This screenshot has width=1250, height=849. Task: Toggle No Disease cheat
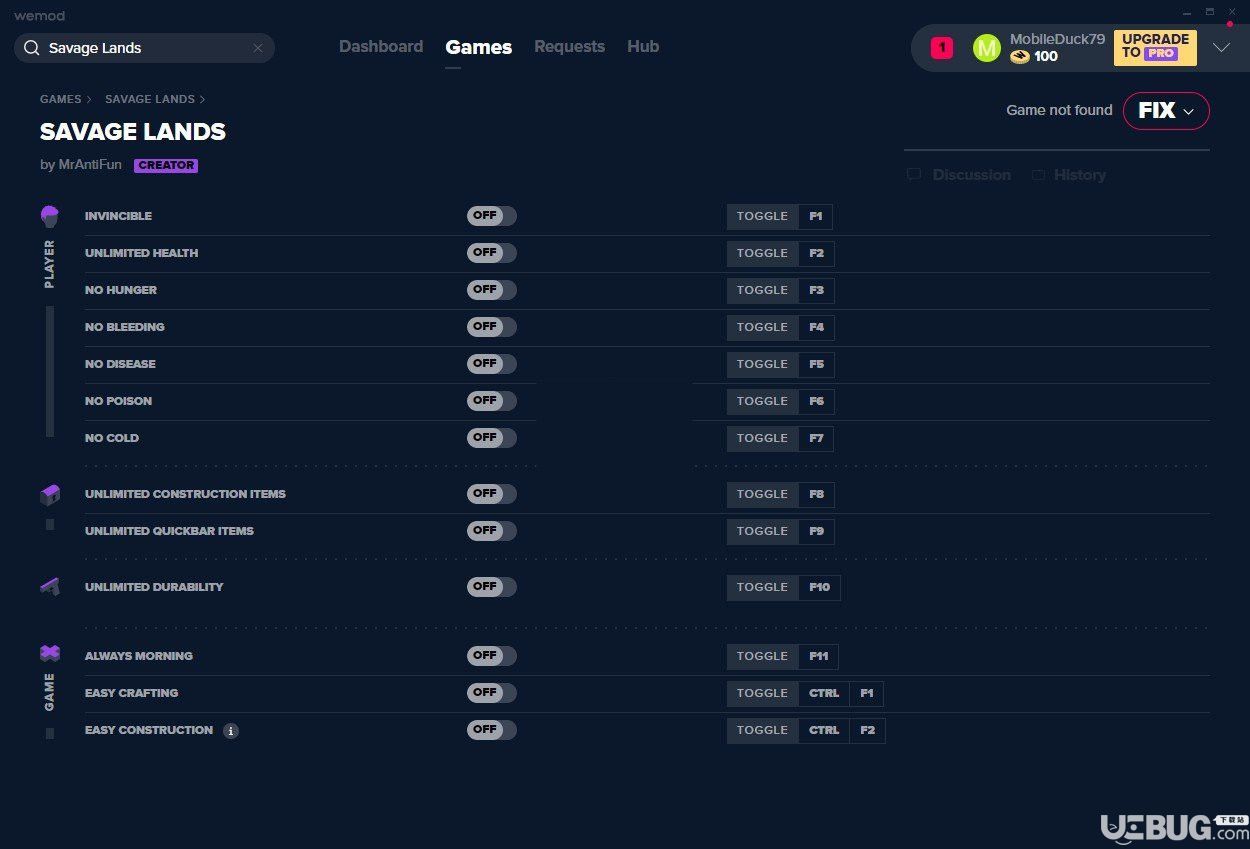pos(491,364)
